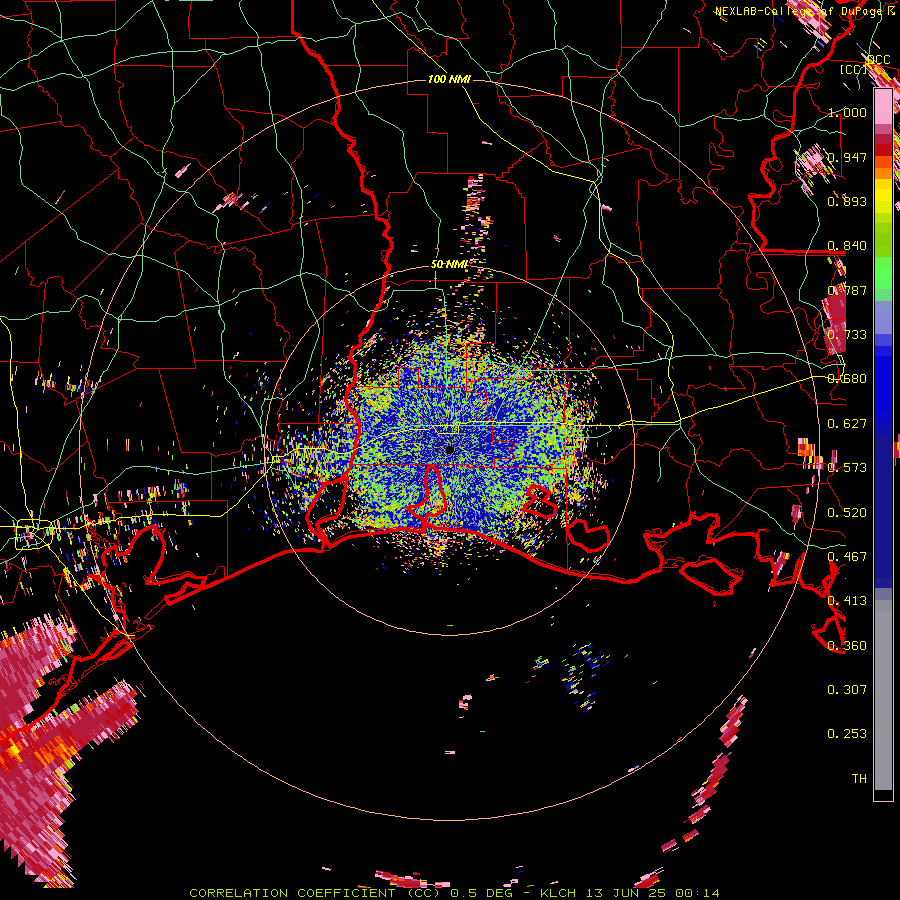
Task: Click the 0.733 legend value
Action: point(847,335)
